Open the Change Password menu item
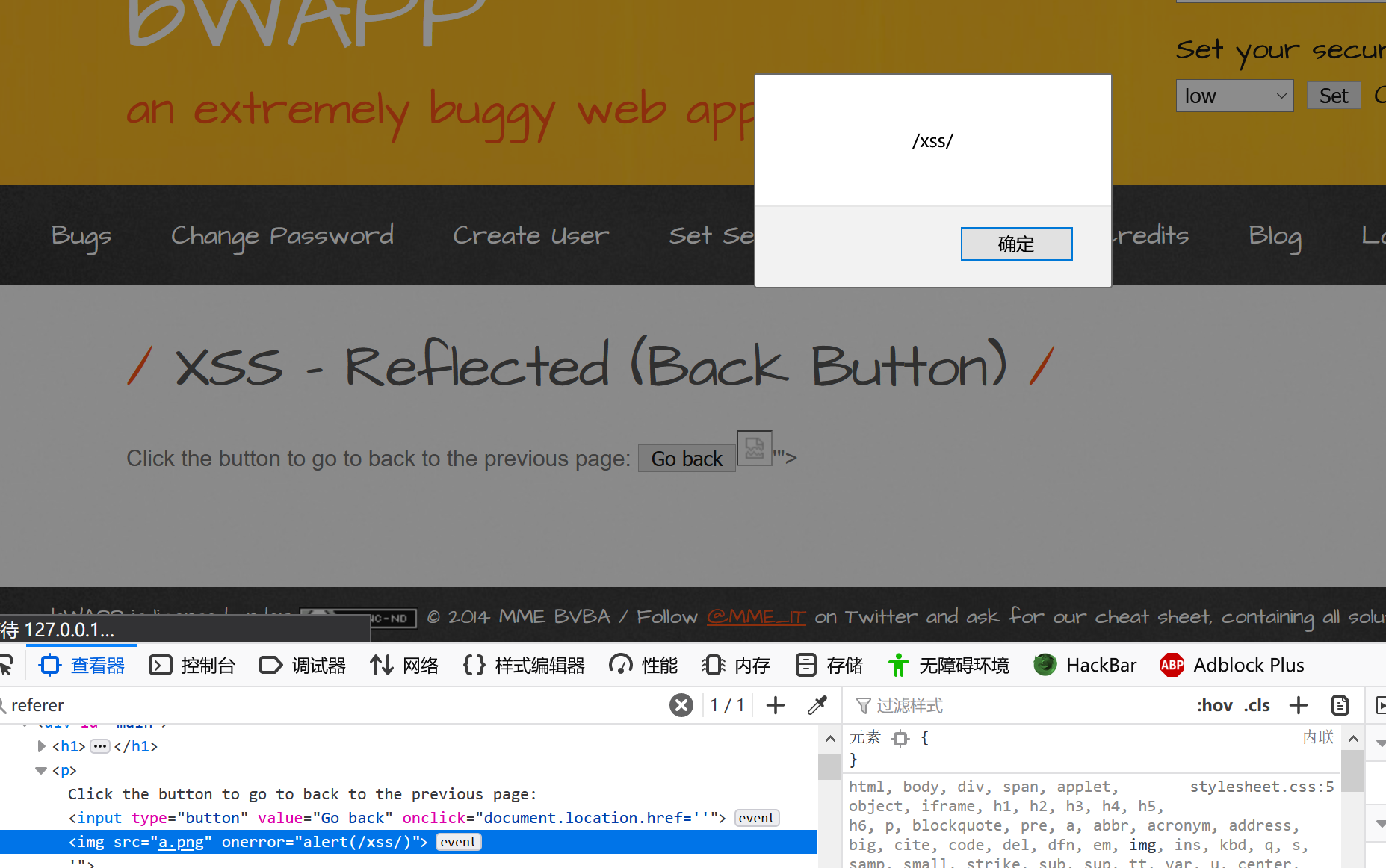The height and width of the screenshot is (868, 1386). point(282,237)
